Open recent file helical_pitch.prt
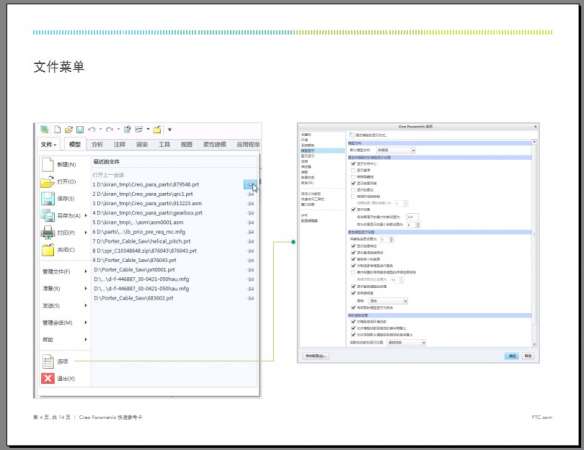The width and height of the screenshot is (584, 450). [x=142, y=241]
